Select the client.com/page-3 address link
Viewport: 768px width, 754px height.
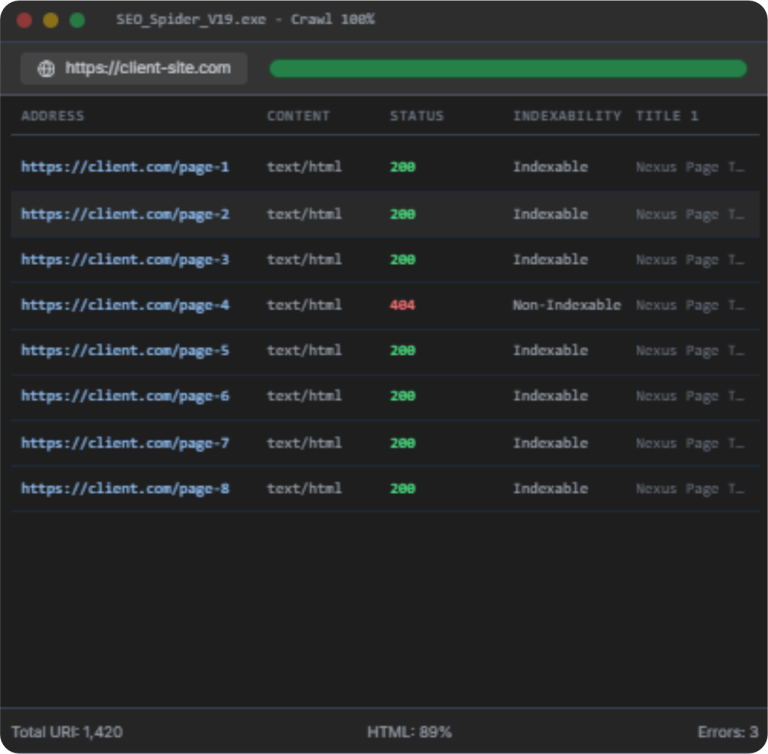pos(125,260)
